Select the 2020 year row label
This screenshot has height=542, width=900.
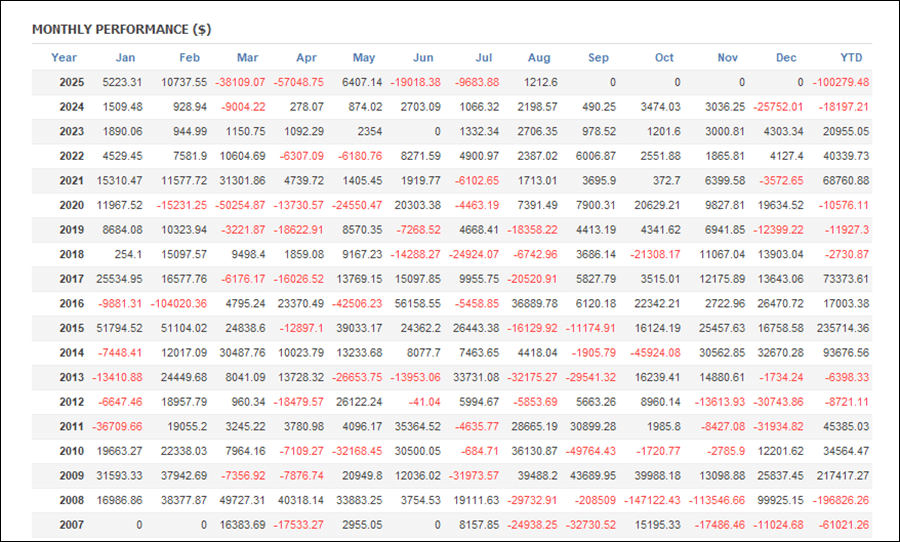[x=71, y=205]
